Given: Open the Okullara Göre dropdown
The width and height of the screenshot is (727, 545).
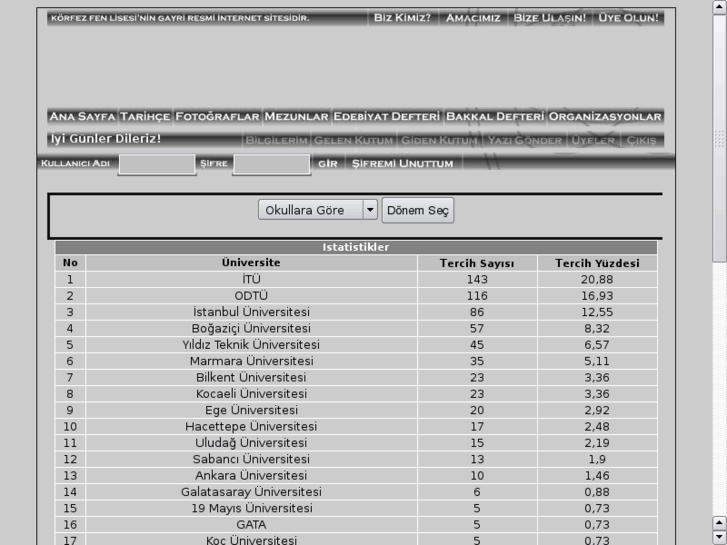Looking at the screenshot, I should (318, 210).
